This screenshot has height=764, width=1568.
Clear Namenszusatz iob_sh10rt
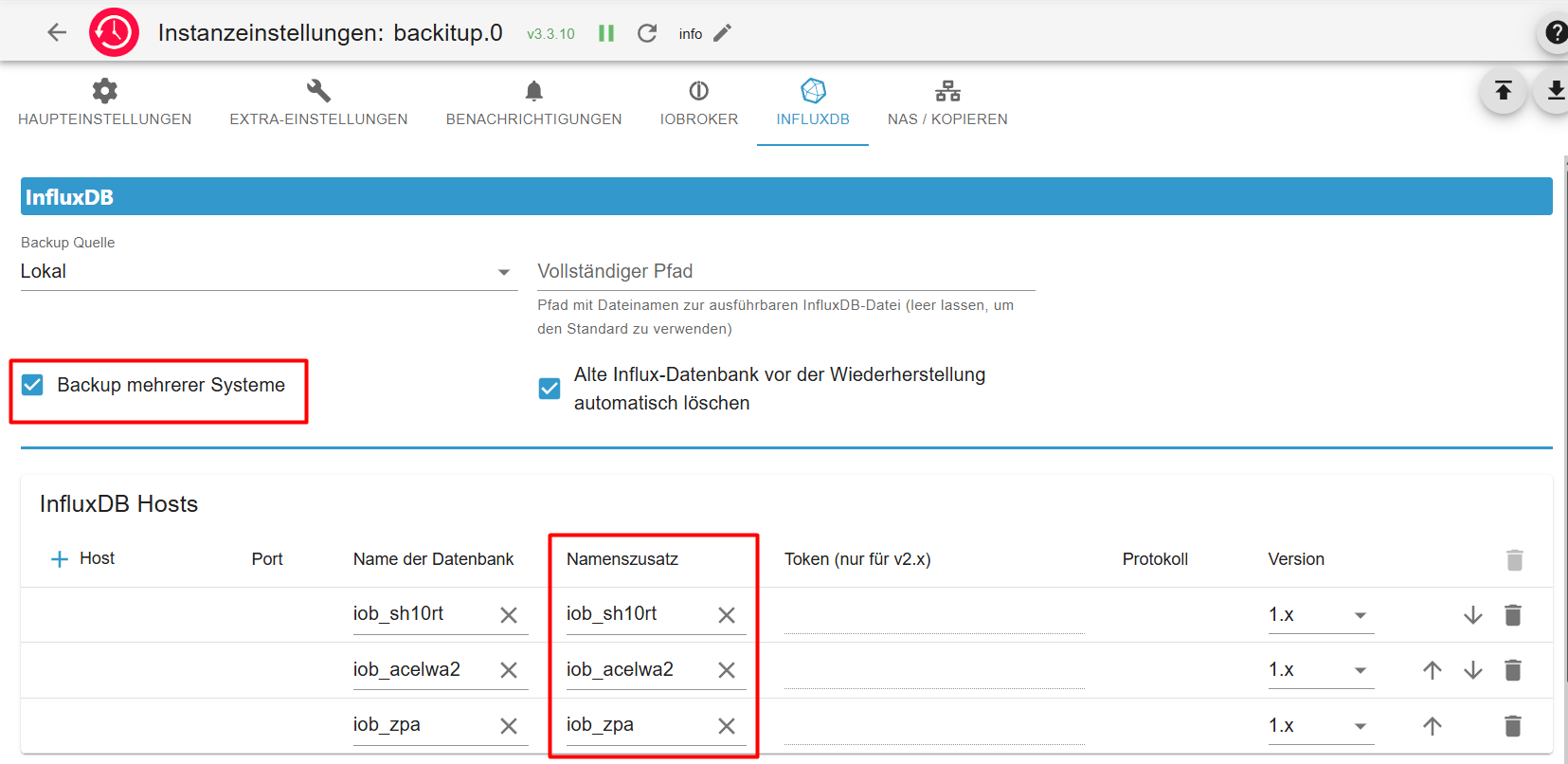[x=727, y=615]
